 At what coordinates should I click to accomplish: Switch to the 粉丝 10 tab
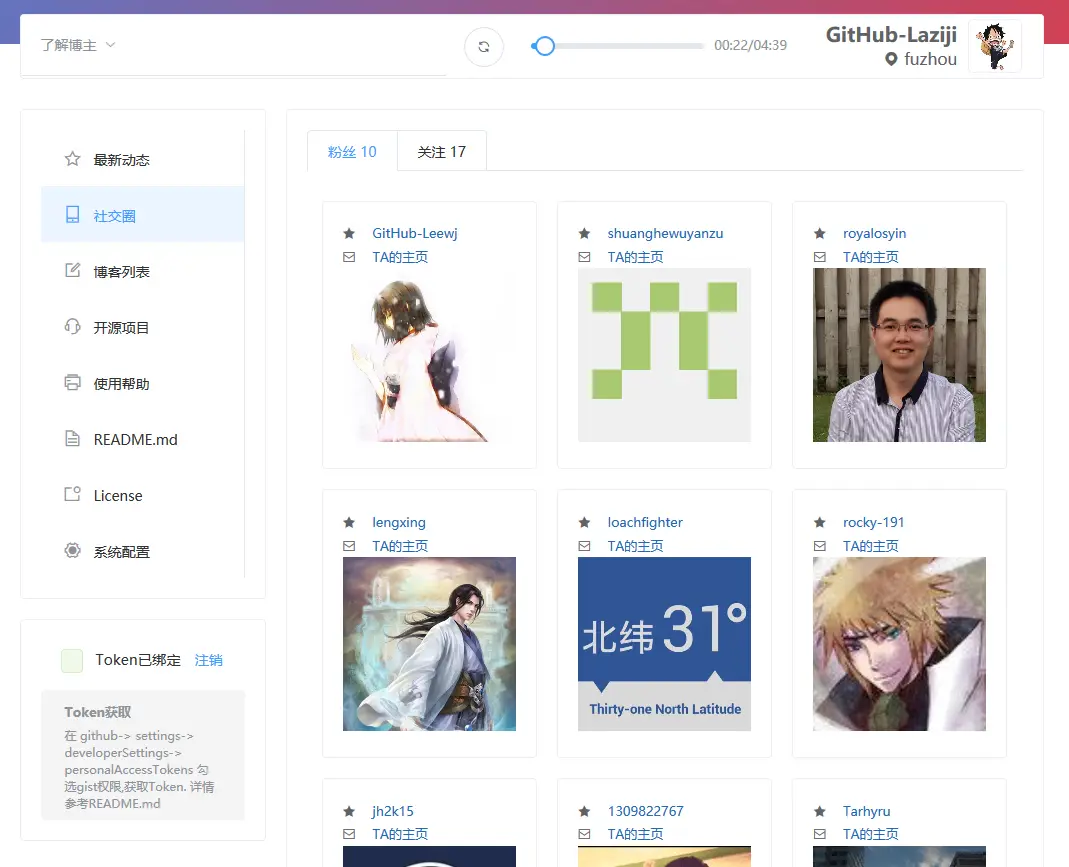(352, 151)
